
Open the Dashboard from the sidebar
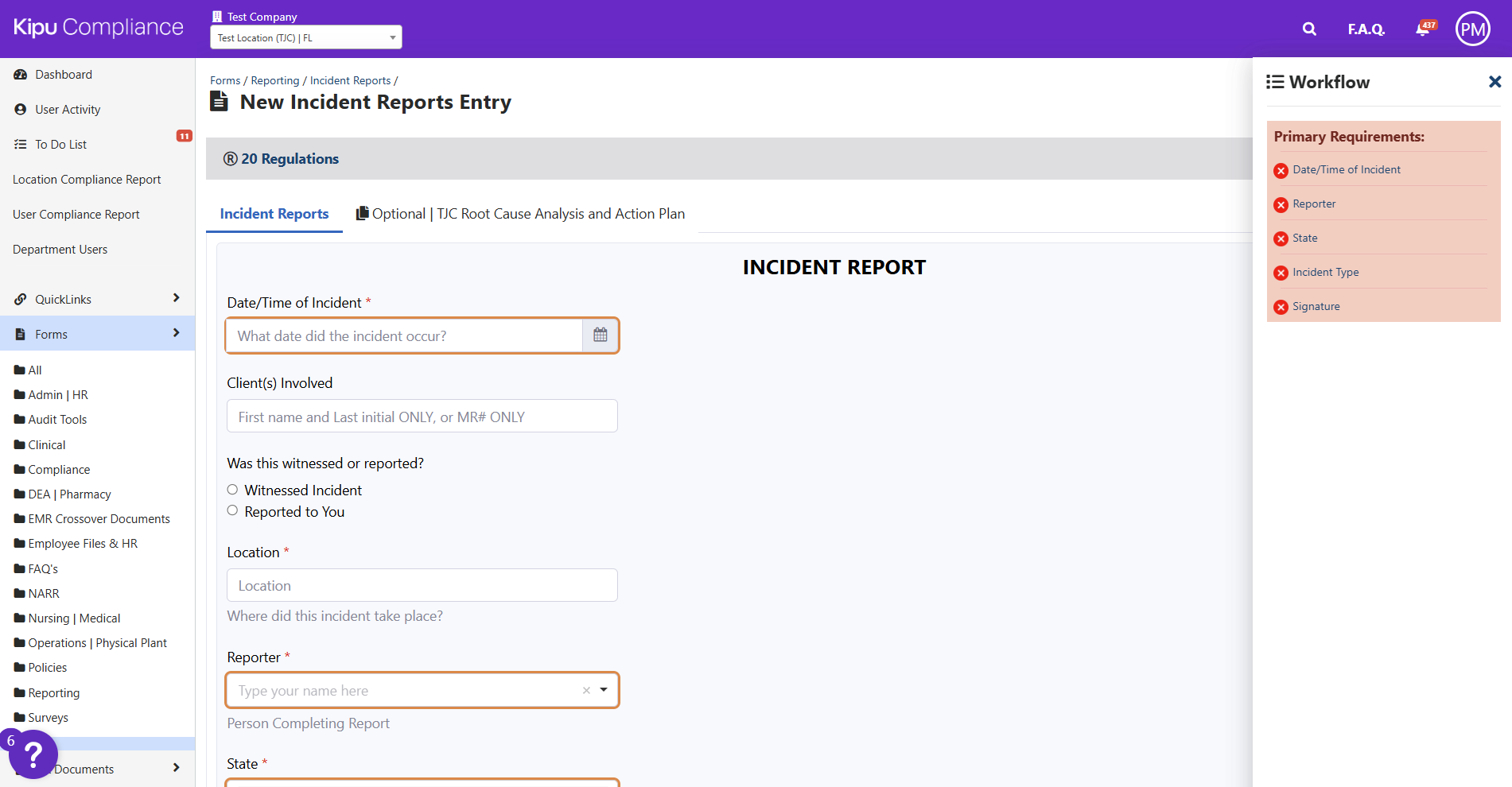coord(64,75)
